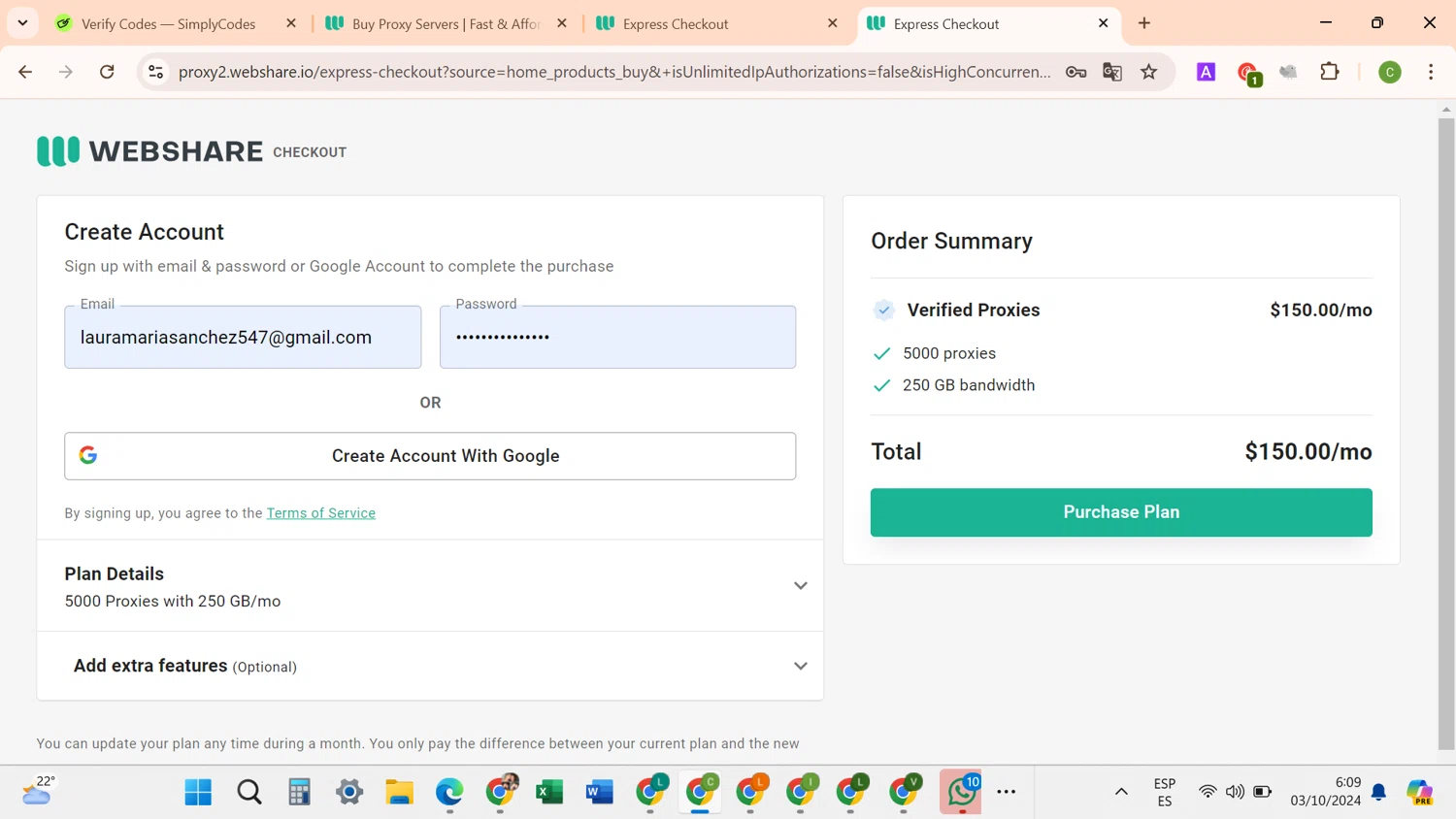Image resolution: width=1456 pixels, height=819 pixels.
Task: Open Windows Search from the taskbar
Action: click(x=249, y=792)
